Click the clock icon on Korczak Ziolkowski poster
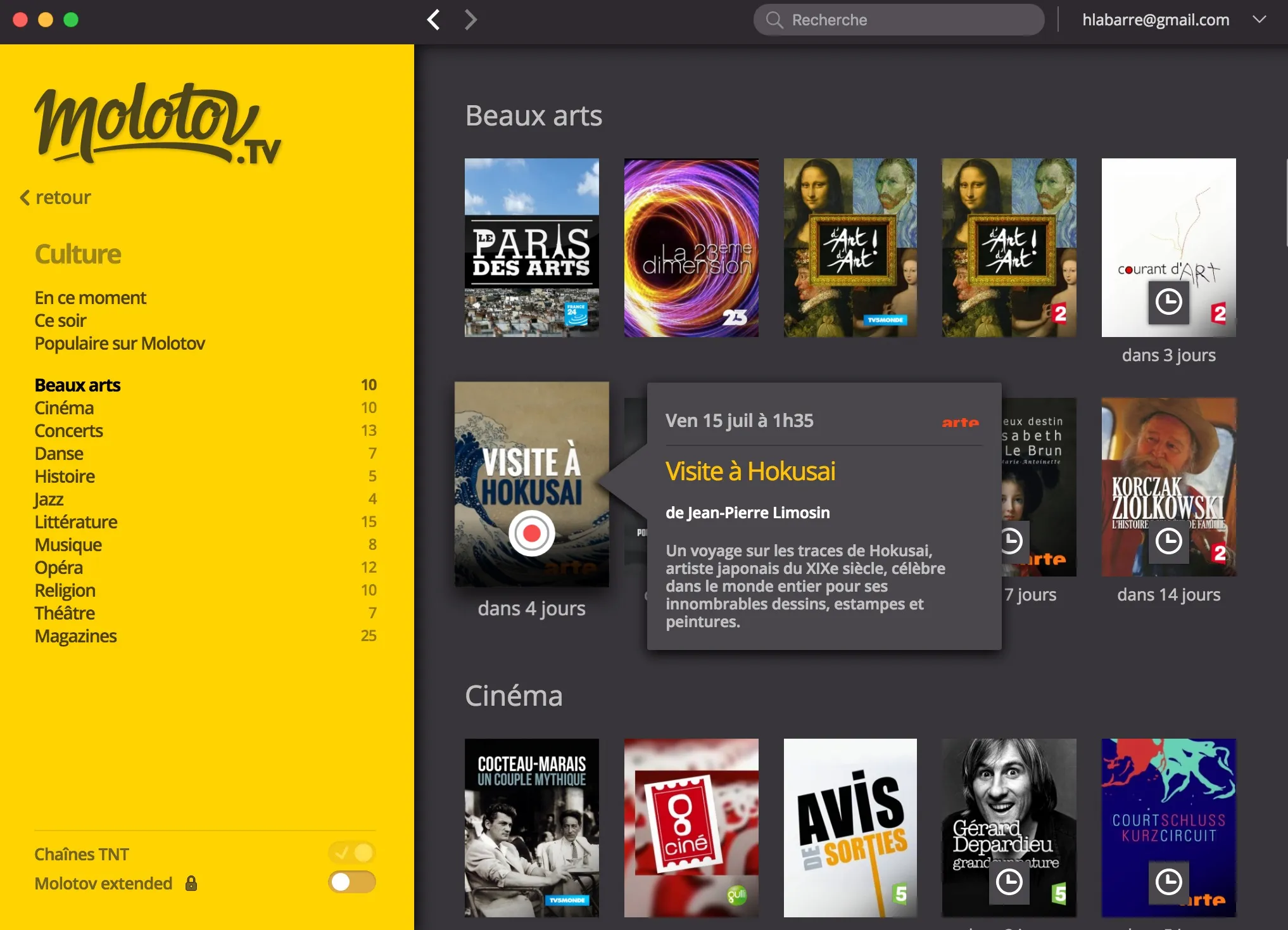 point(1168,542)
